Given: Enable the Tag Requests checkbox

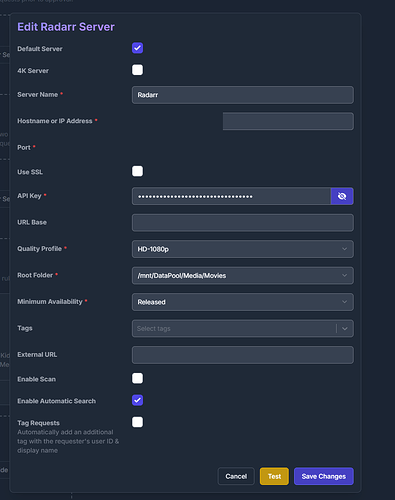Looking at the screenshot, I should (137, 422).
